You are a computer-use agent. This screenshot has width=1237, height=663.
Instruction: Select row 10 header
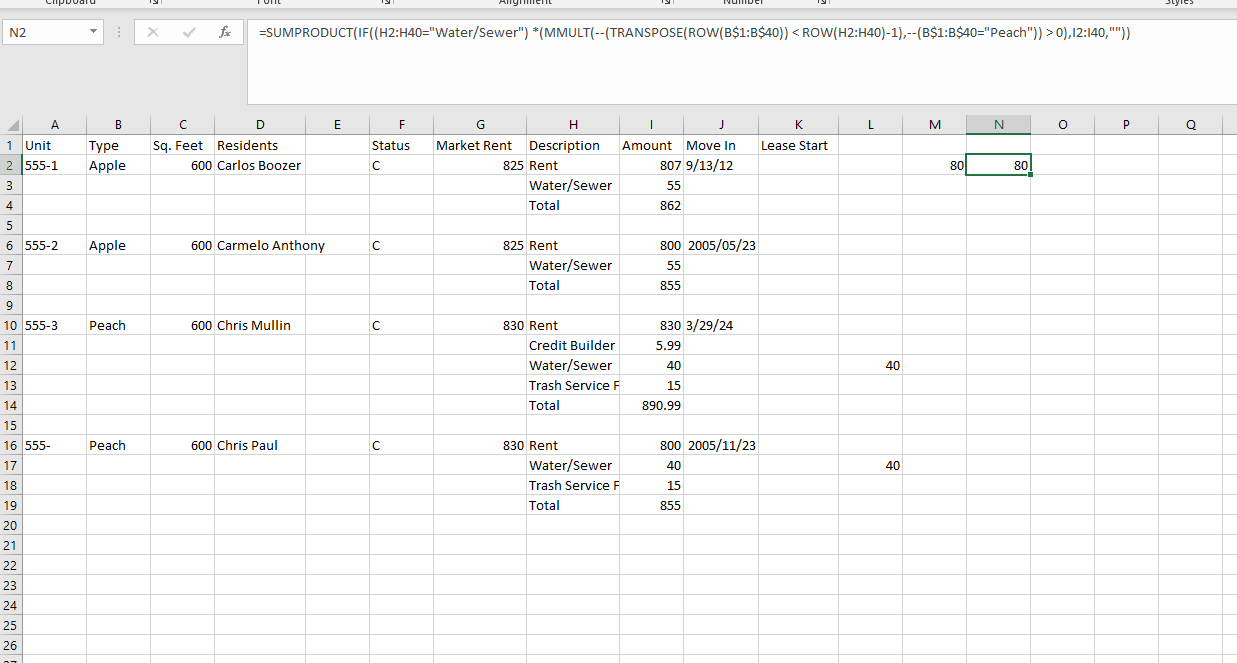[9, 325]
